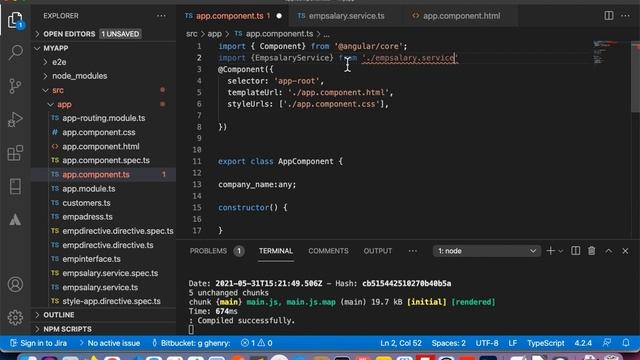Open the triangle-shaped activity bar icon
Viewport: 640px width, 360px height.
click(x=15, y=220)
